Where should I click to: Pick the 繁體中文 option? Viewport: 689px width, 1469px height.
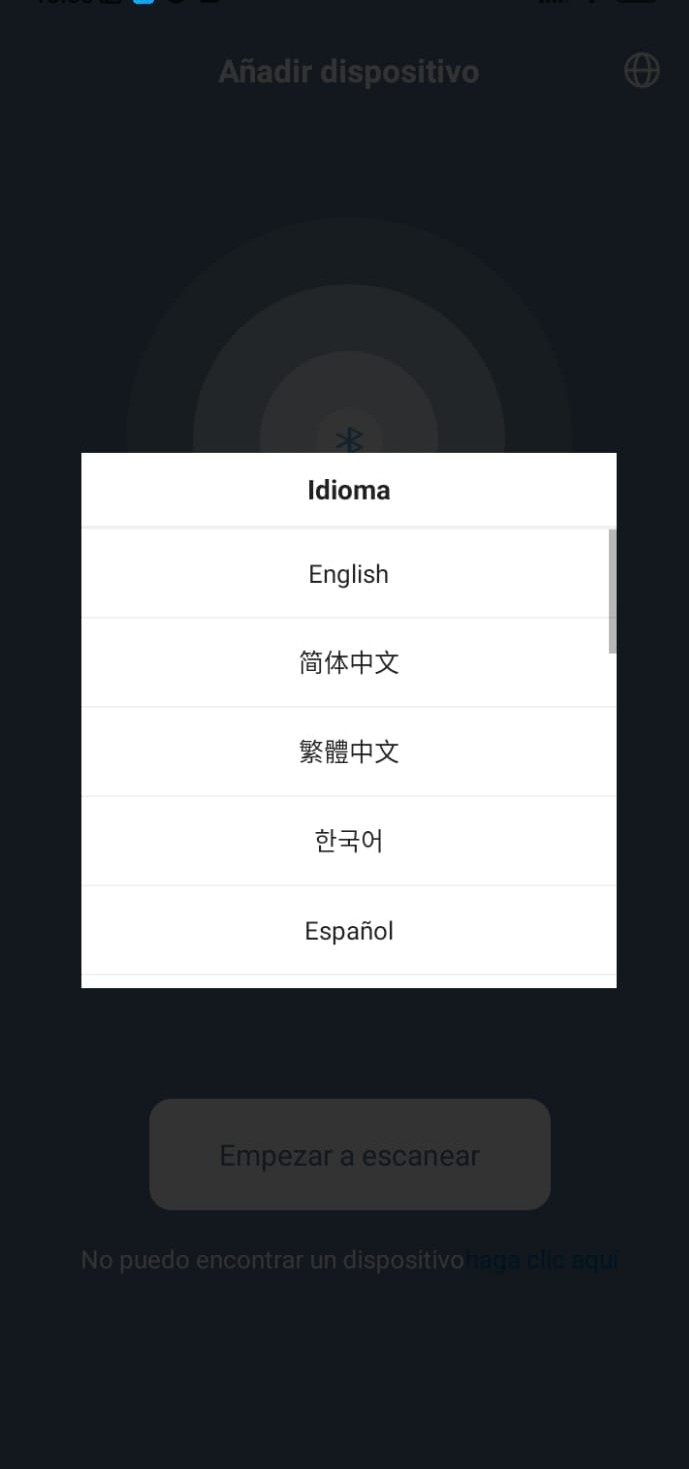point(348,752)
